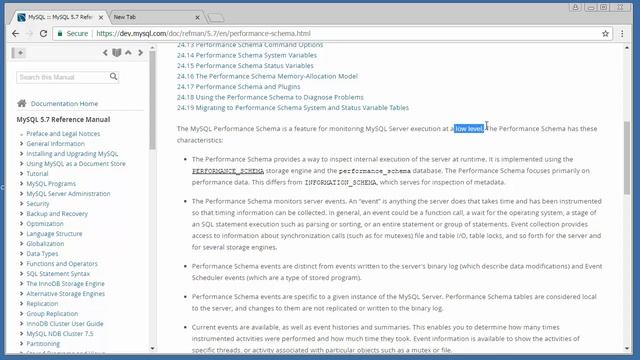Image resolution: width=640 pixels, height=360 pixels.
Task: Click the Documentation Home house icon
Action: click(x=22, y=103)
